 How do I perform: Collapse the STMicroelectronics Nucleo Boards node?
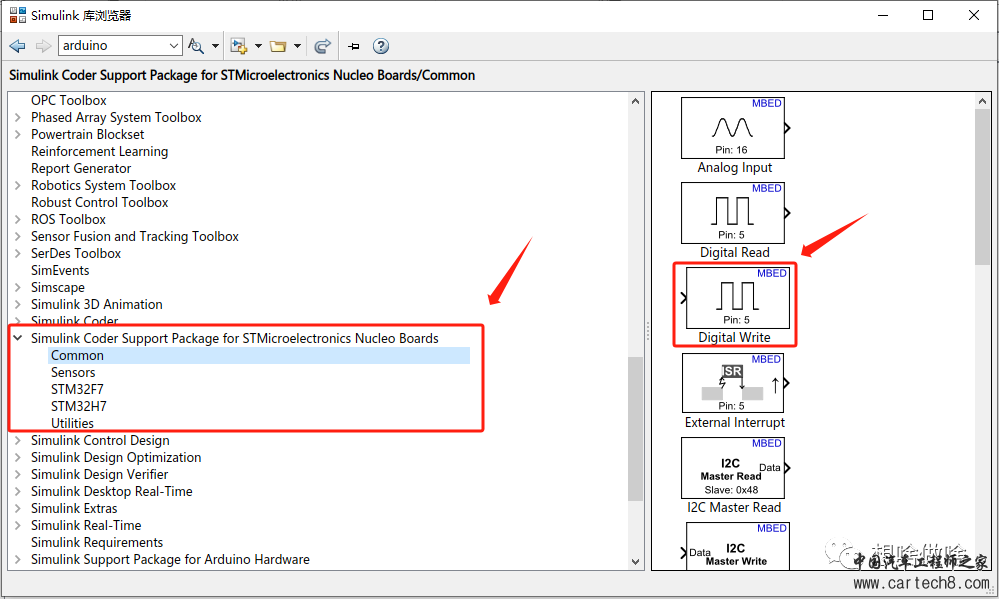18,338
